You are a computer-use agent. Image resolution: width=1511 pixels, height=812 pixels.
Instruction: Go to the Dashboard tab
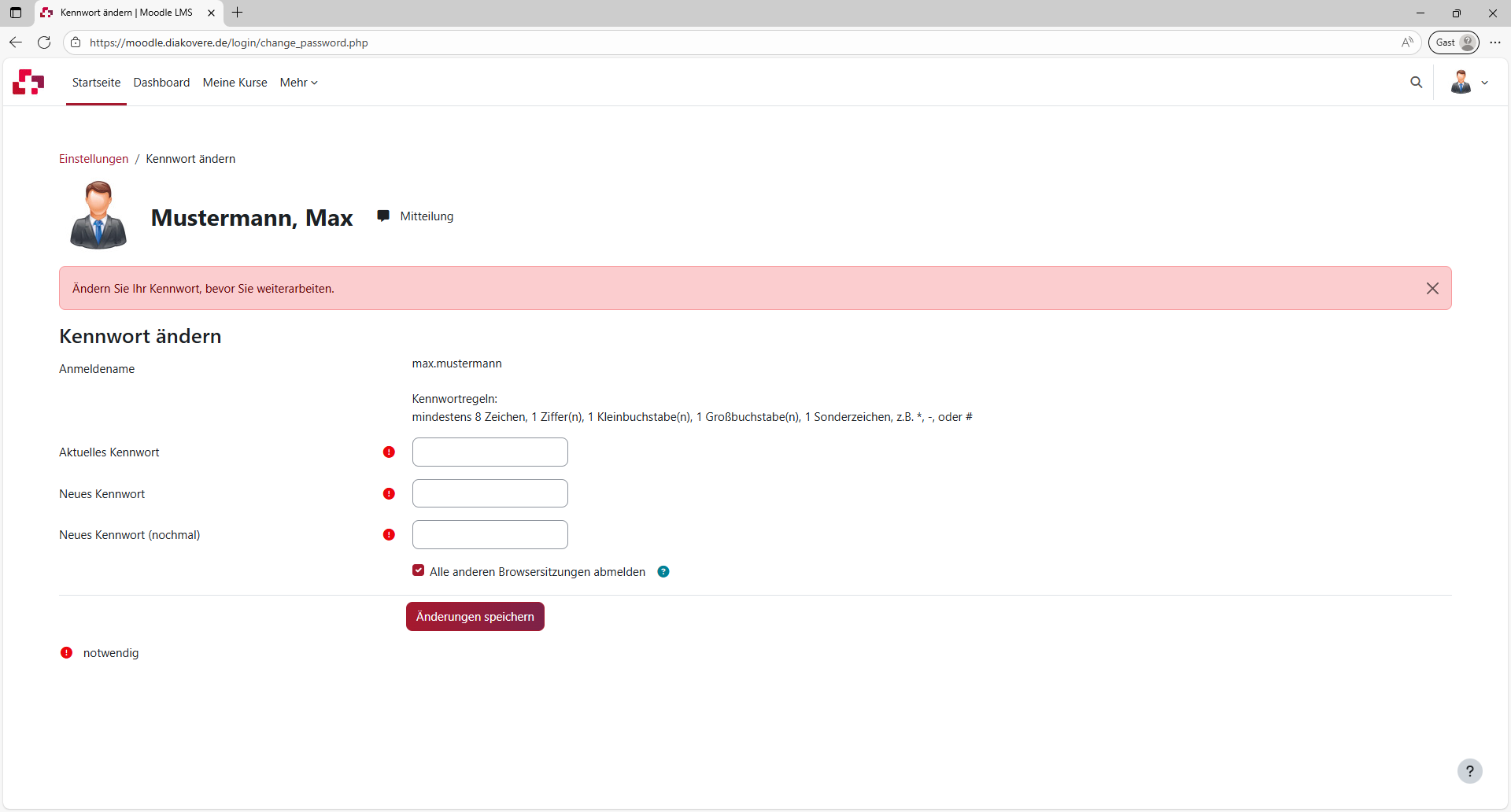161,83
